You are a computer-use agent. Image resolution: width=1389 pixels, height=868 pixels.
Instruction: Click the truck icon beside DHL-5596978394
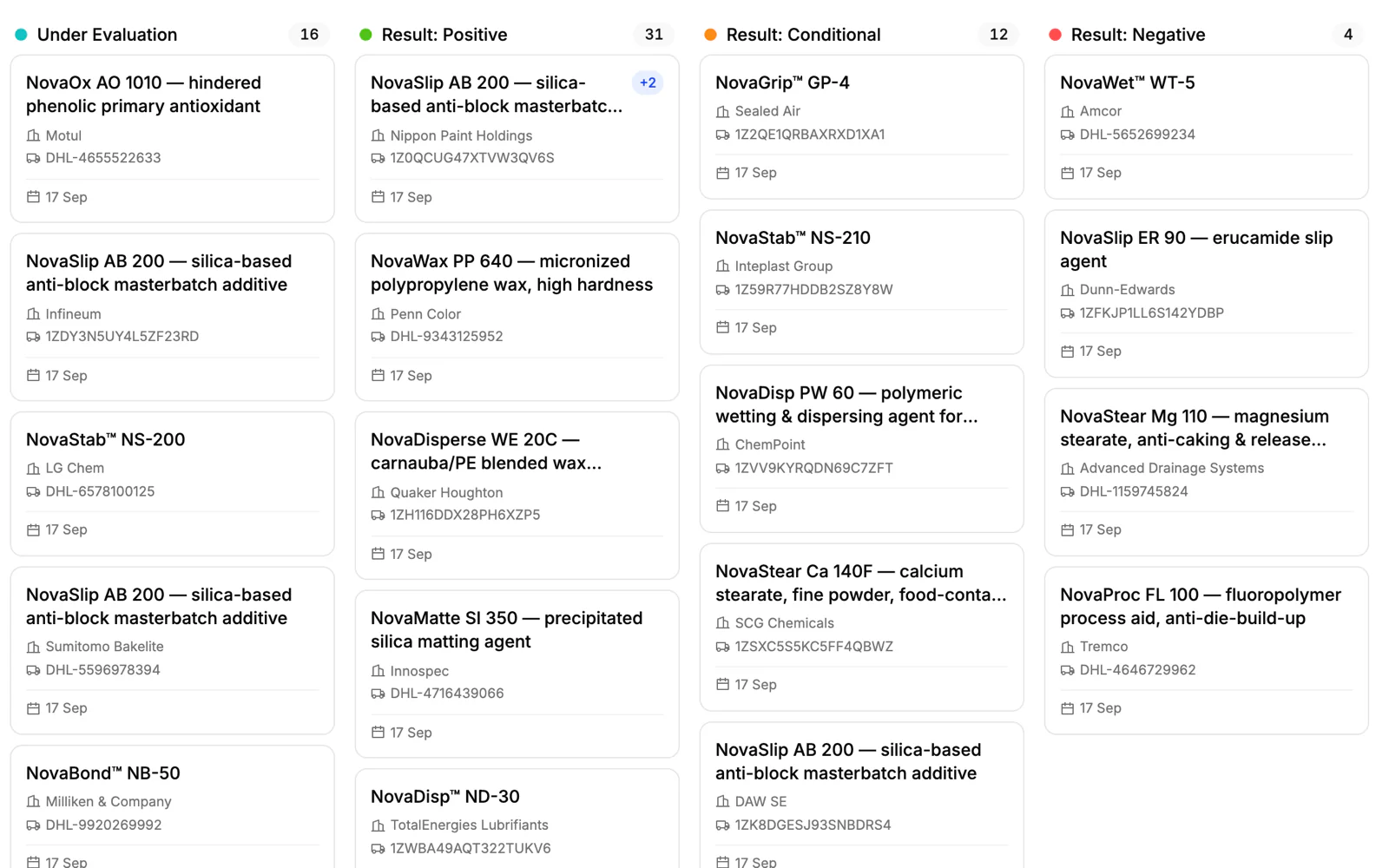33,670
